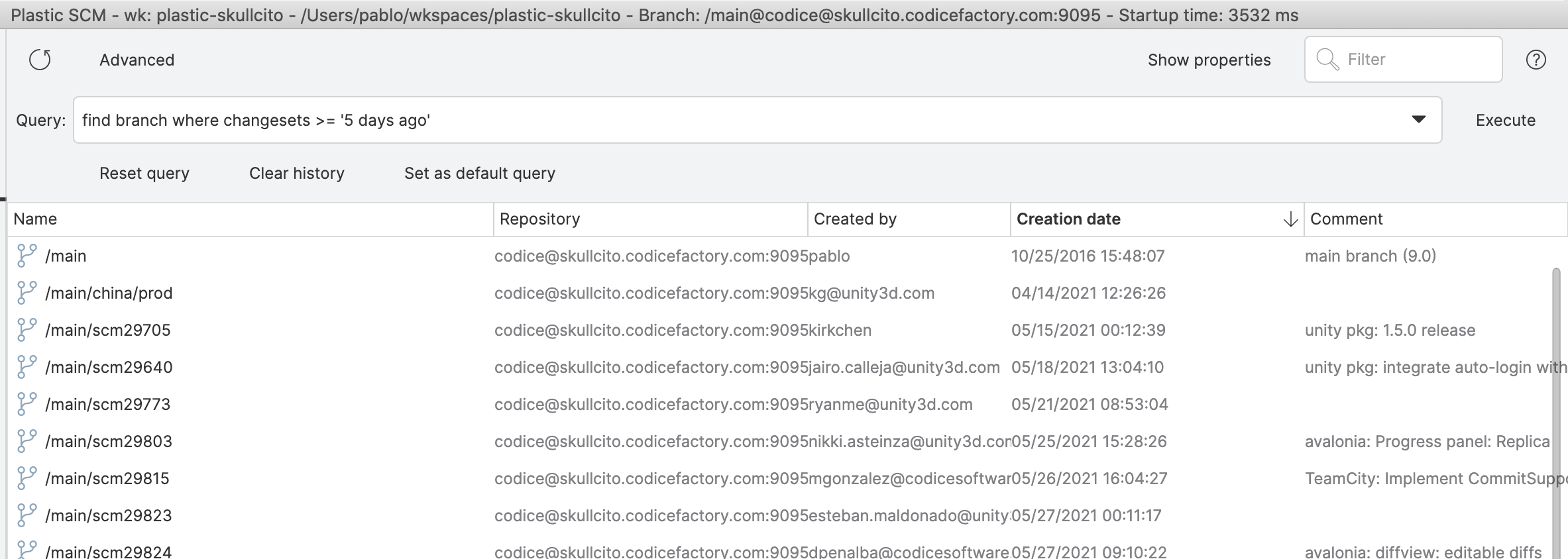Click the branch icon for /main/scm29640
Screen dimensions: 1568x559
tap(27, 367)
